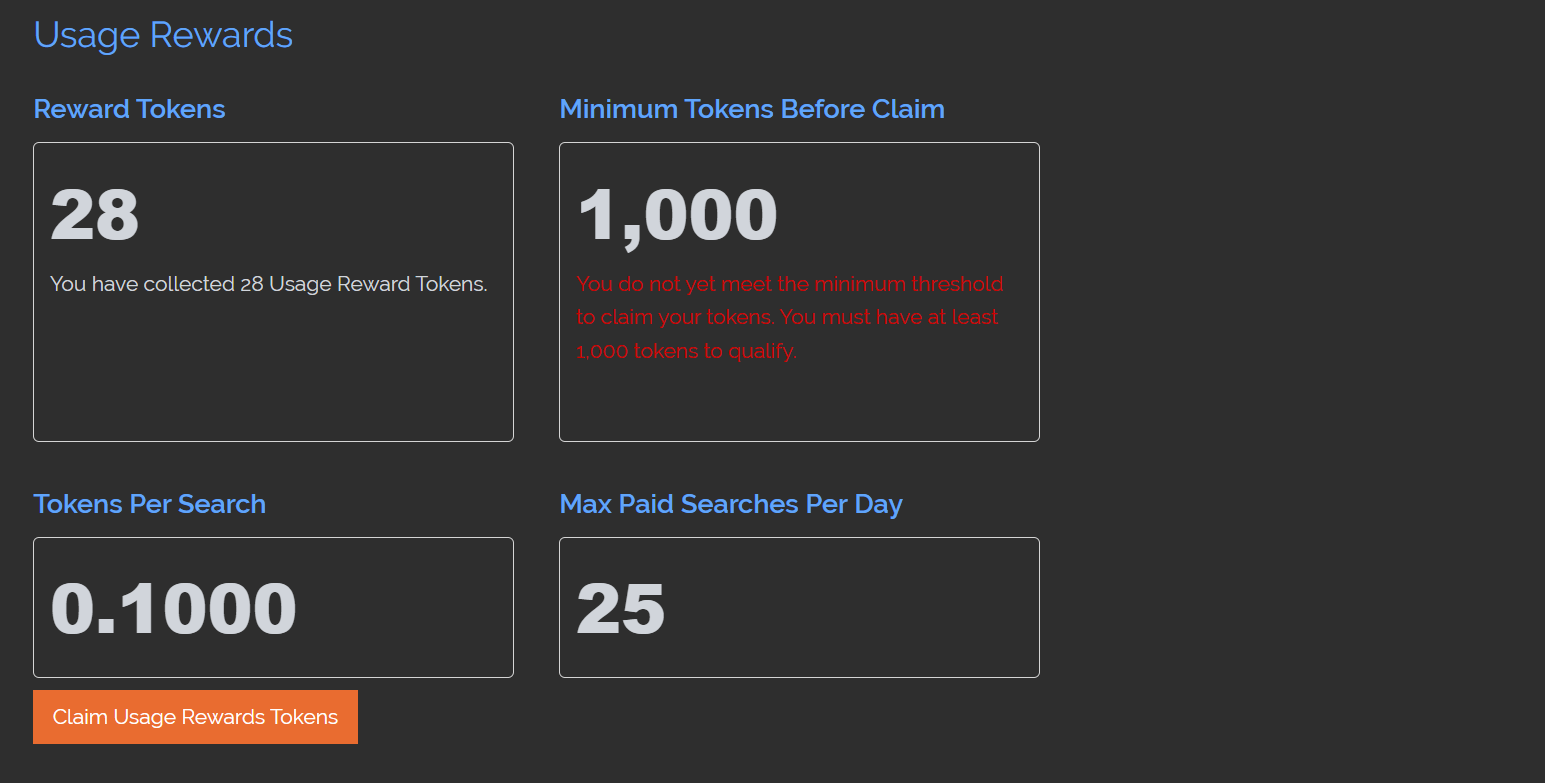Click the 1,000 minimum token value

(x=677, y=214)
